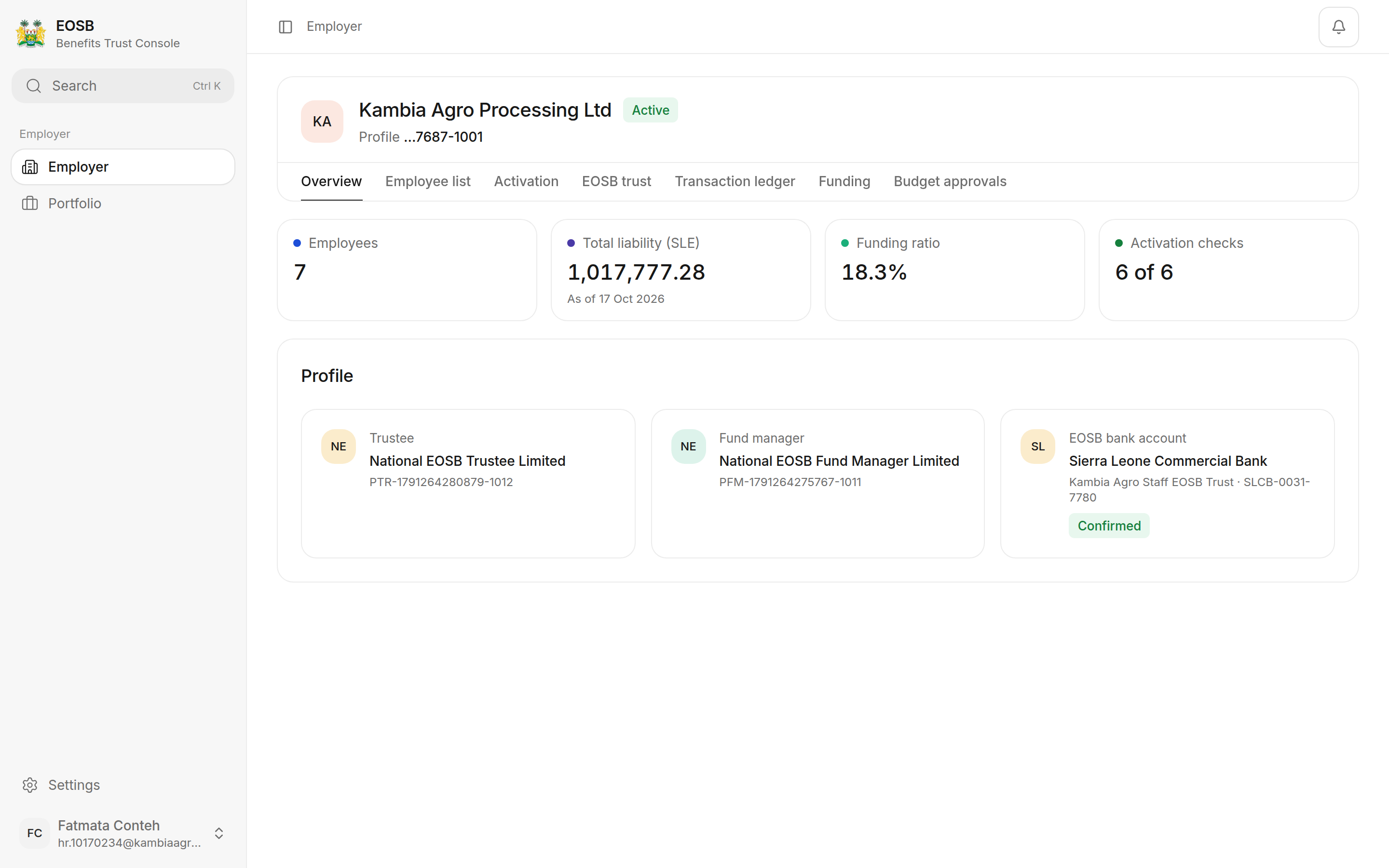Open the notifications bell
1389x868 pixels.
pyautogui.click(x=1338, y=27)
